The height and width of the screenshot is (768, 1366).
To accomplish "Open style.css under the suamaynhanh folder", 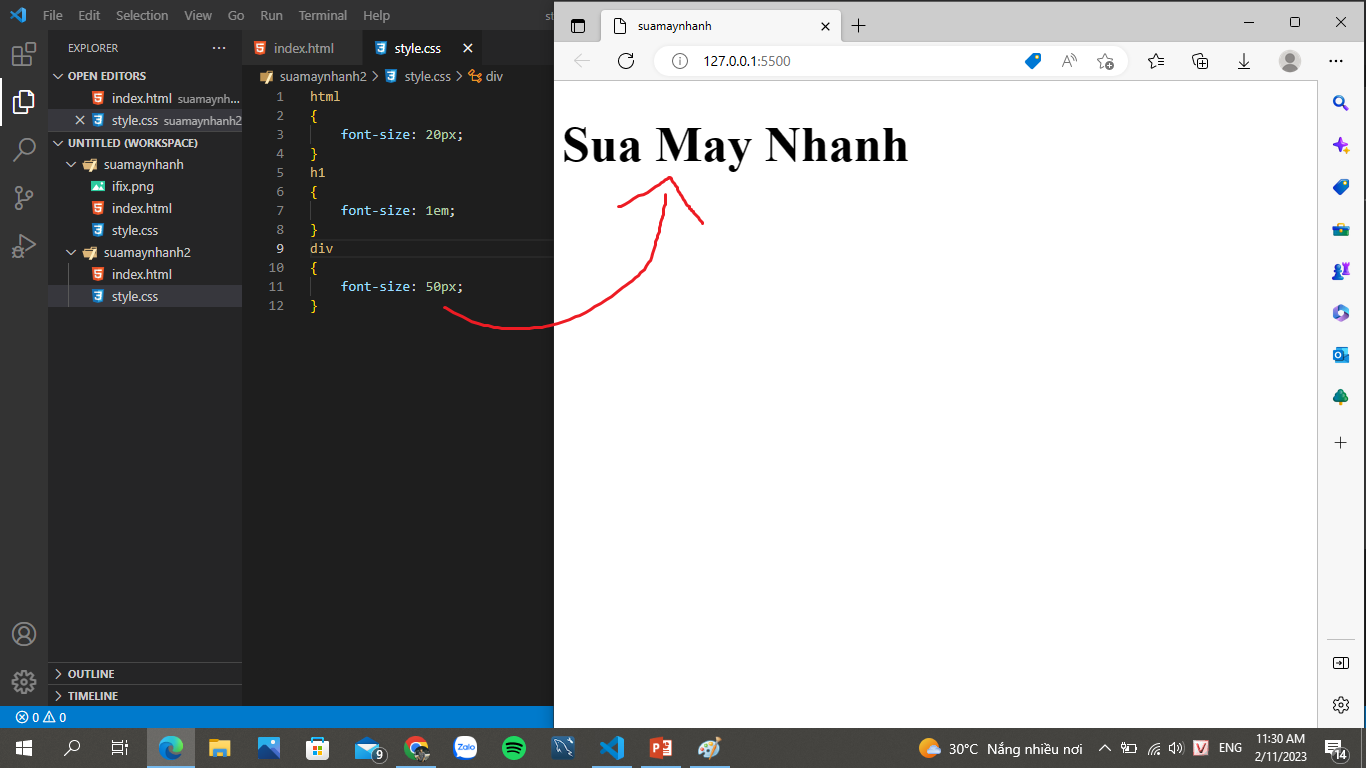I will (145, 231).
